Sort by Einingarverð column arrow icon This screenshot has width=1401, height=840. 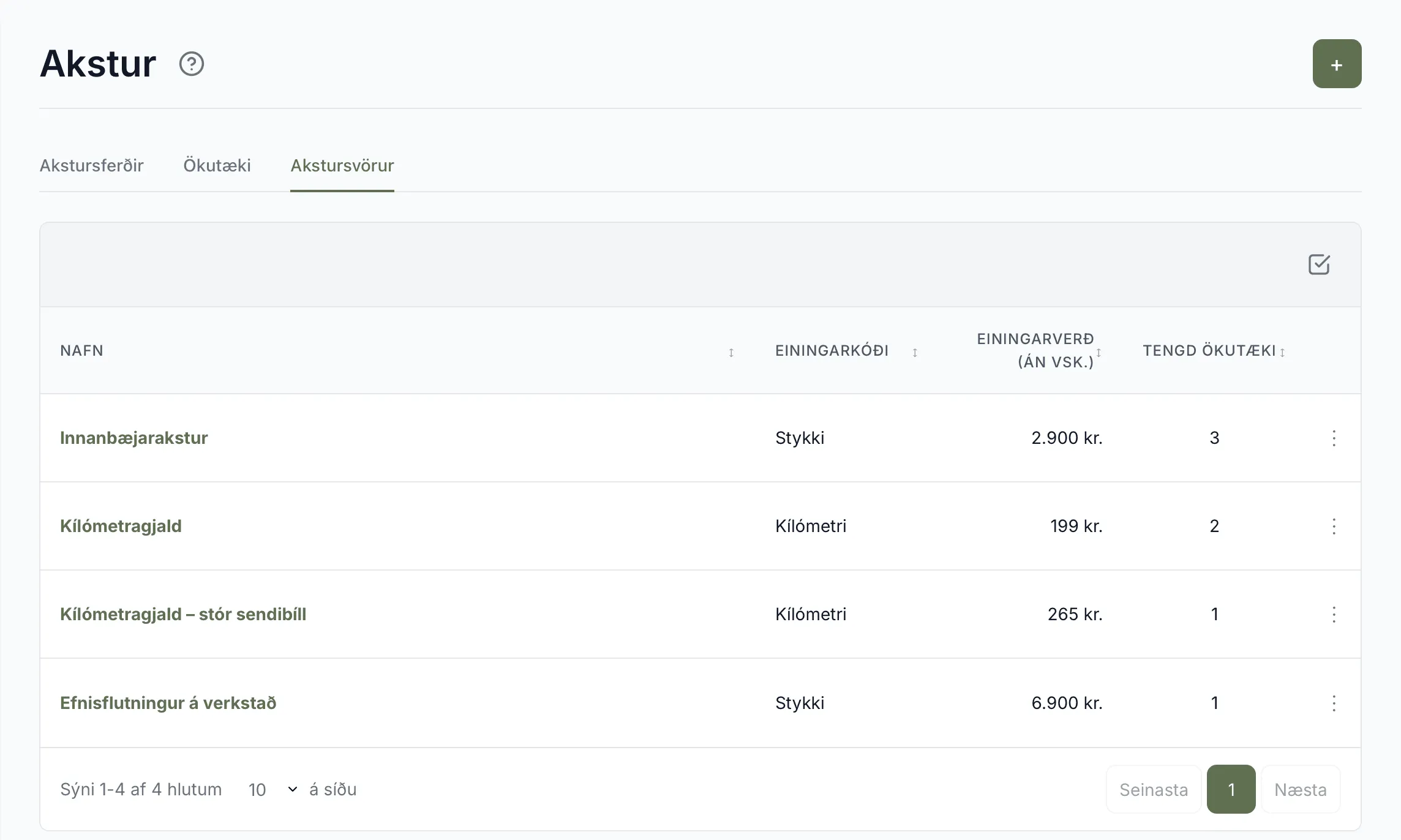point(1099,352)
